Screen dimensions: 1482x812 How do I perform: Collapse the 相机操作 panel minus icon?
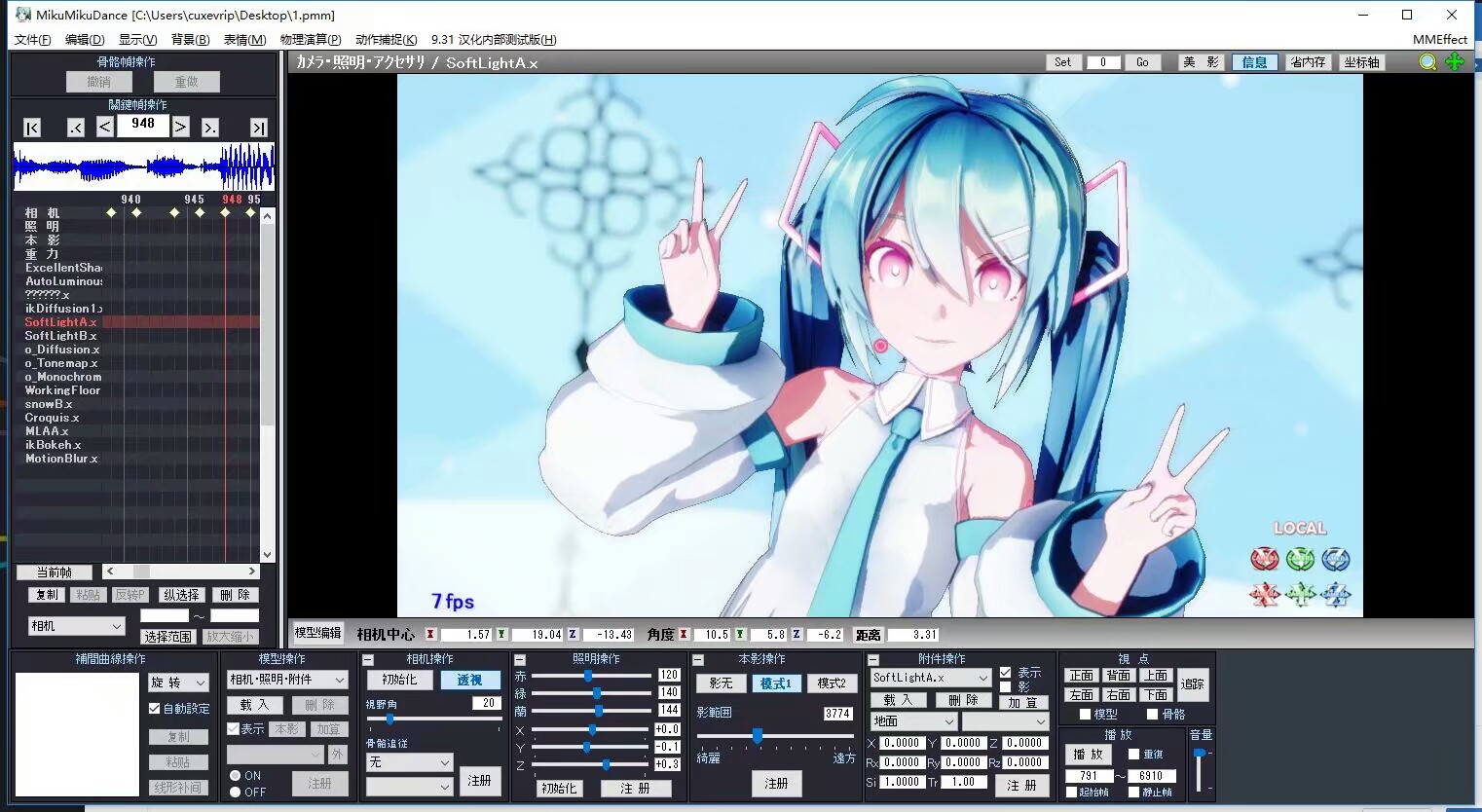(x=369, y=660)
